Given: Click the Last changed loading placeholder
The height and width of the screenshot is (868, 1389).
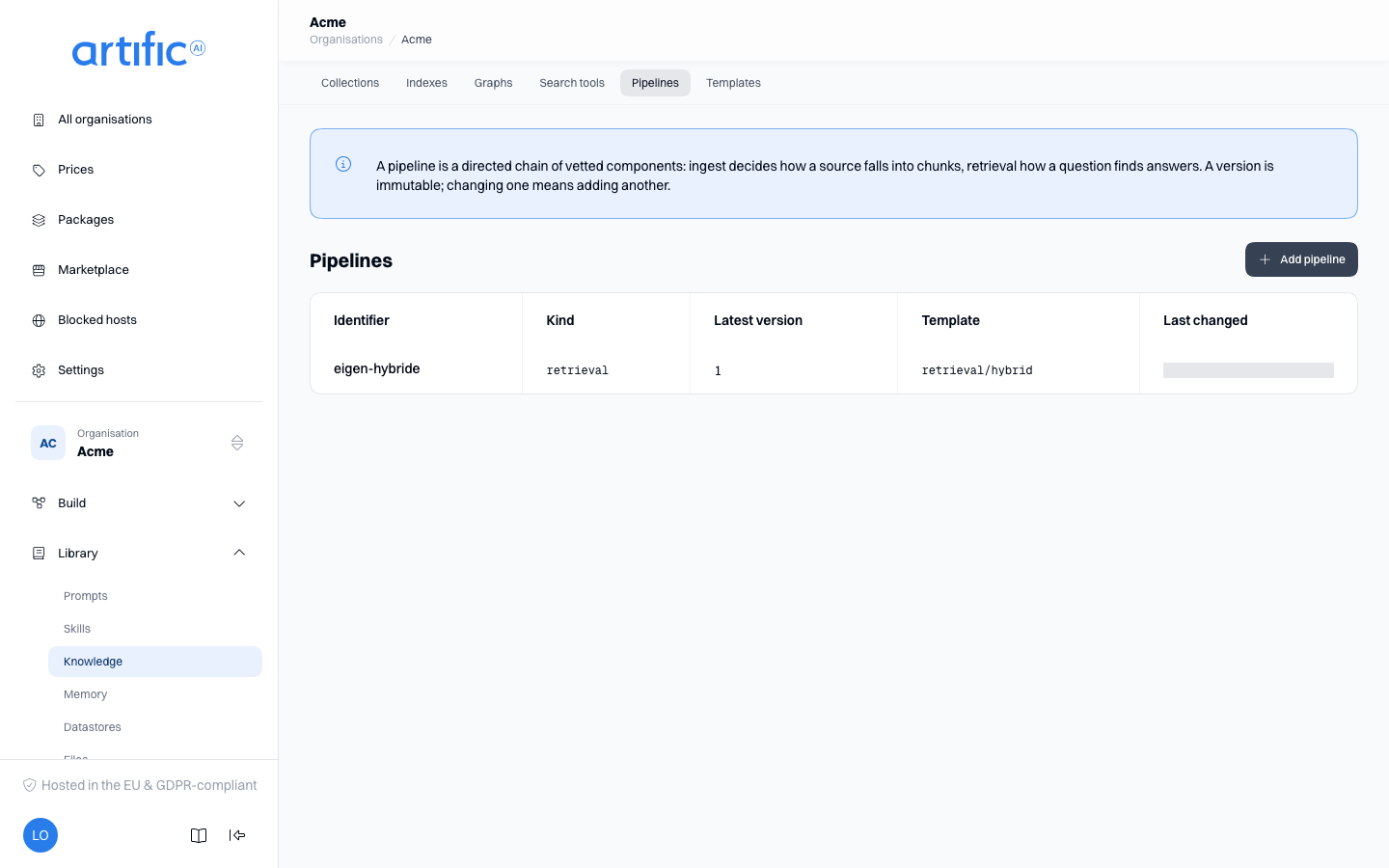Looking at the screenshot, I should point(1248,370).
